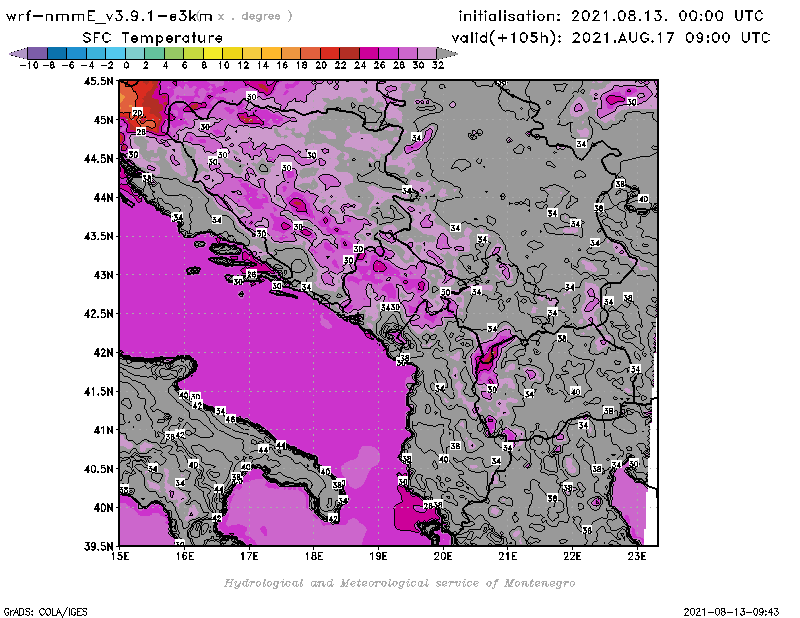Click the '0' legend tick label

coord(126,65)
